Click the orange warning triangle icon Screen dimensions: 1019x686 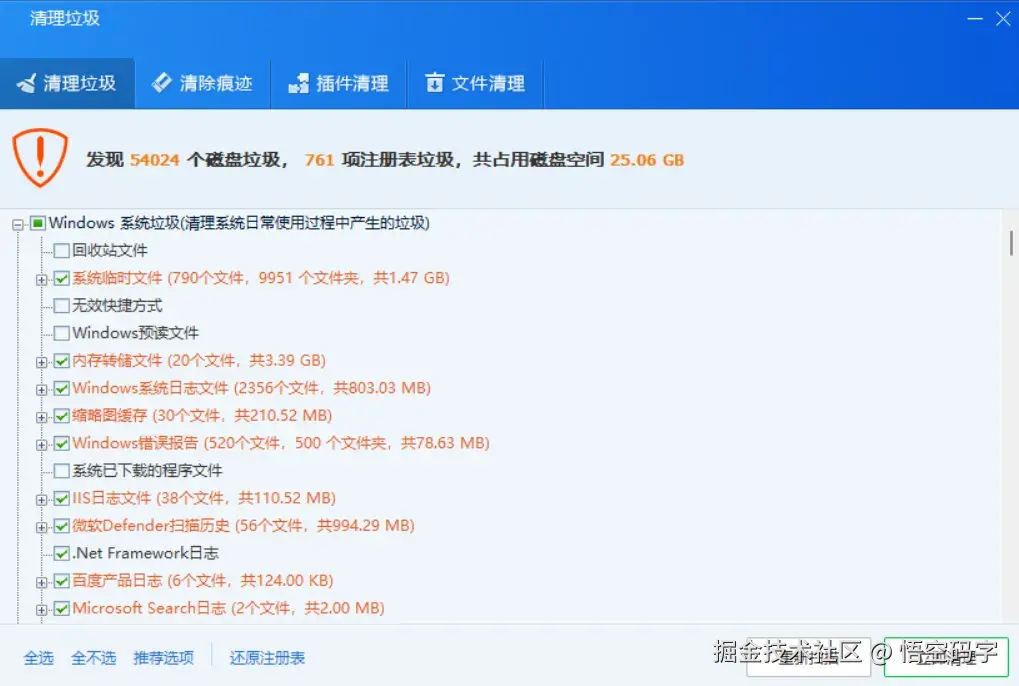click(41, 157)
